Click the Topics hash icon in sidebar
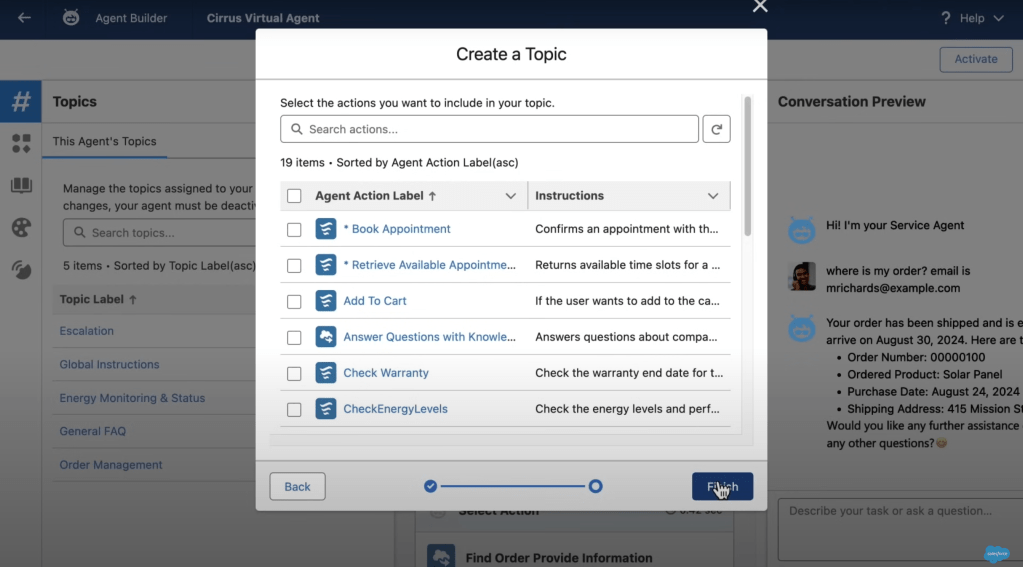The width and height of the screenshot is (1023, 567). point(21,101)
